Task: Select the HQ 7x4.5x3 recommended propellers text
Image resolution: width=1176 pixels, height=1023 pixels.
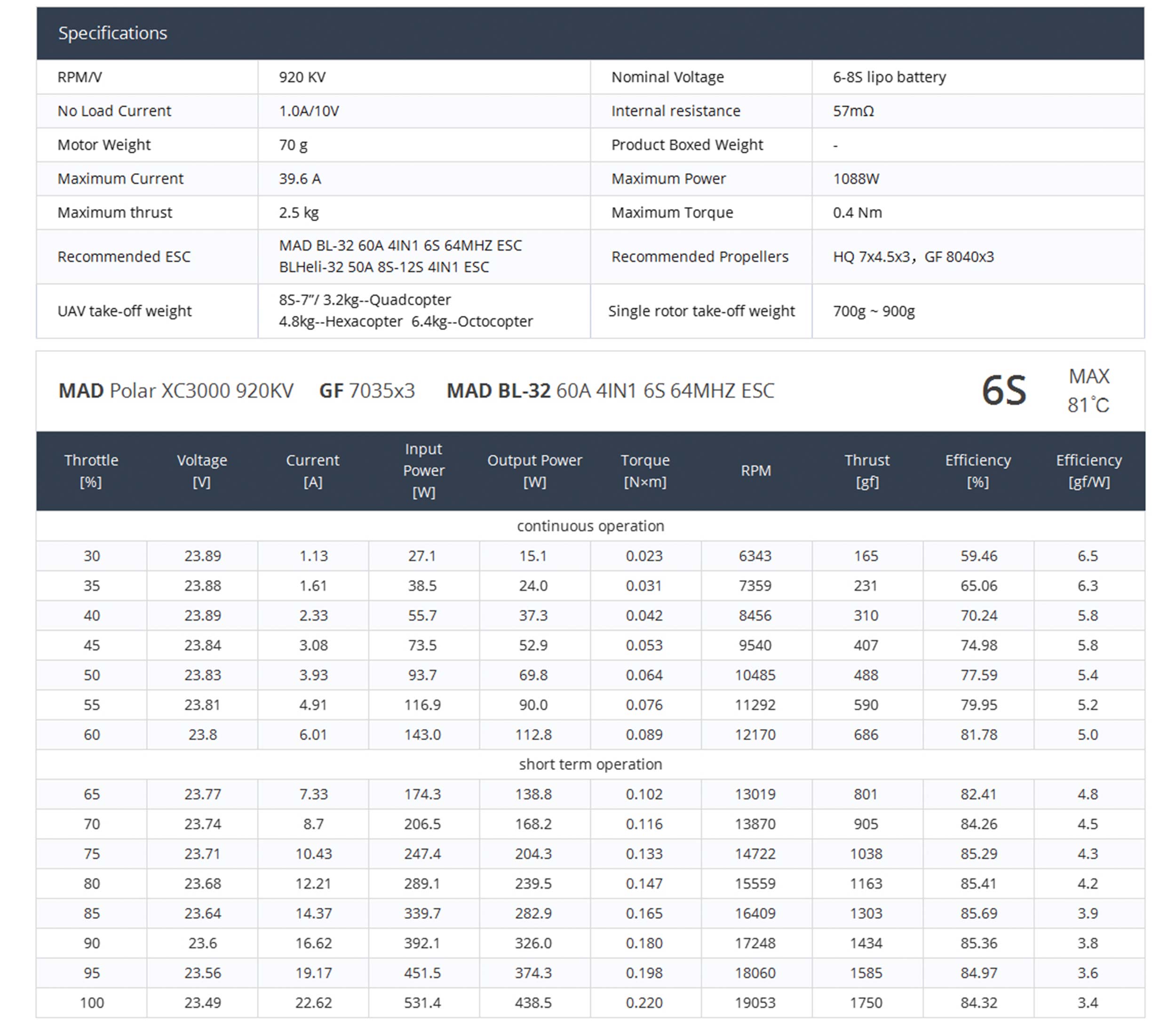Action: click(x=871, y=257)
